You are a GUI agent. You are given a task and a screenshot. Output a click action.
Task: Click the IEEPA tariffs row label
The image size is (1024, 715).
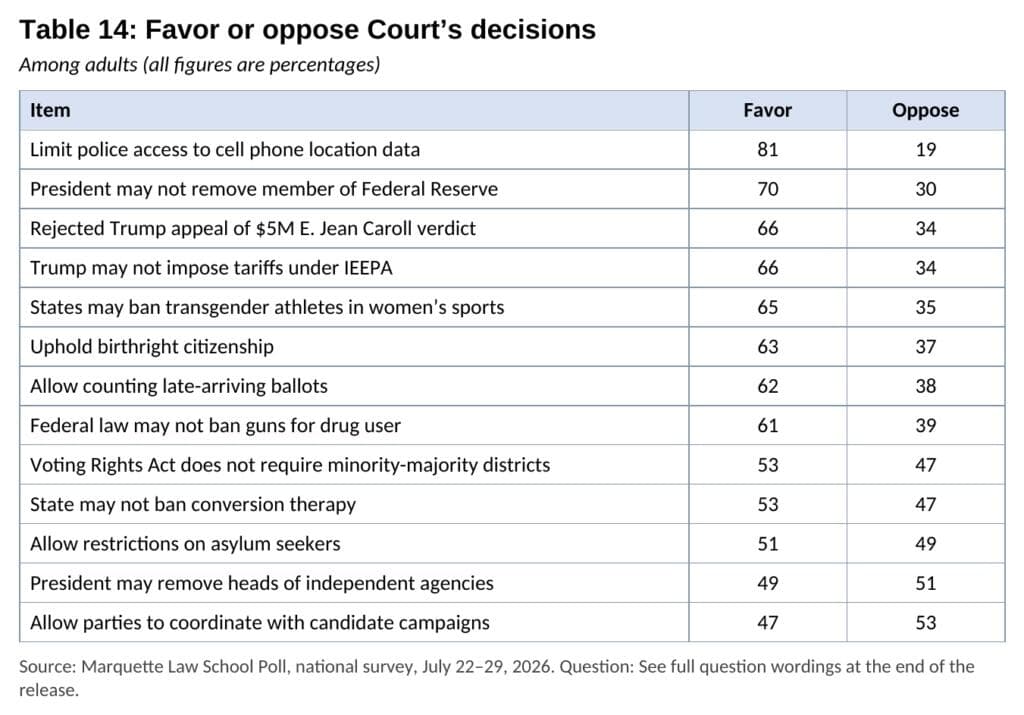tap(211, 268)
